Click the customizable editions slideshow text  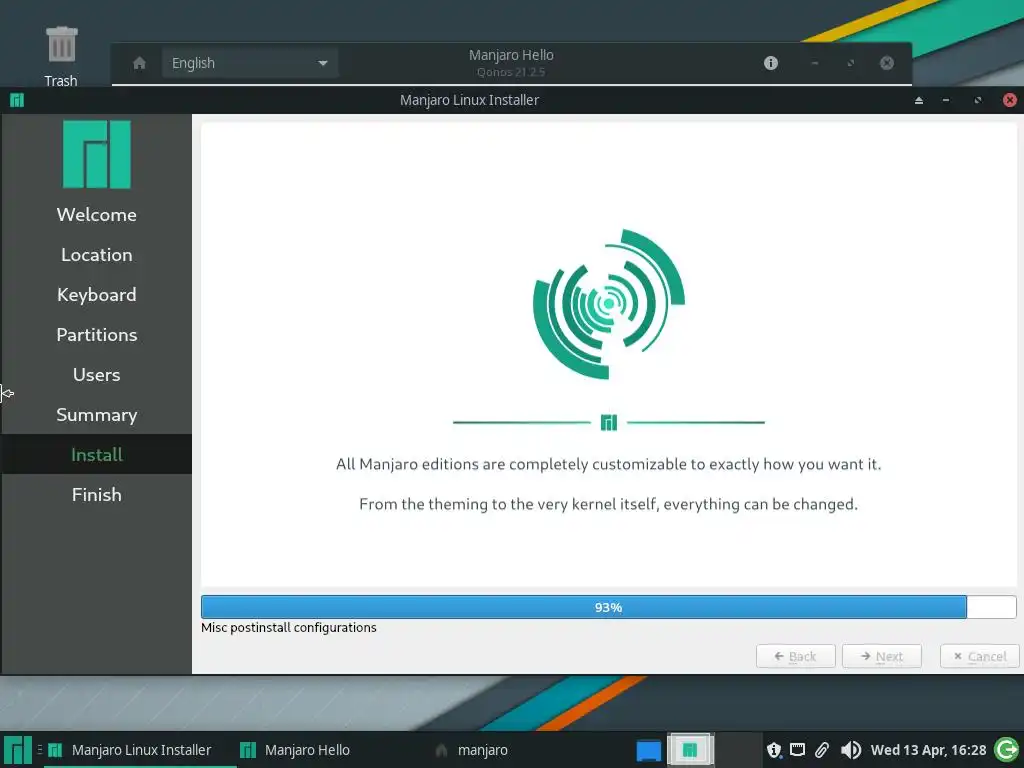609,464
